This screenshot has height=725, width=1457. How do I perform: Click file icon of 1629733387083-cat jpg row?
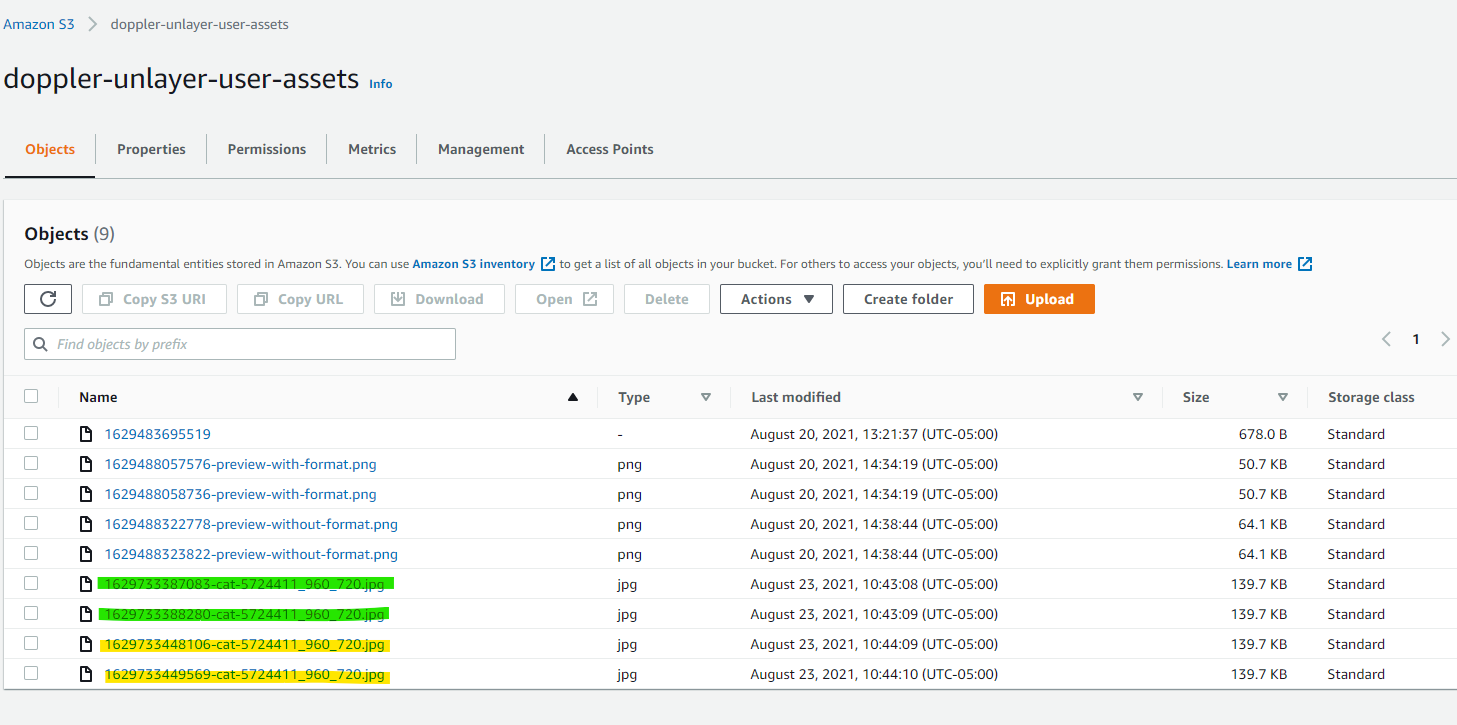[x=86, y=584]
